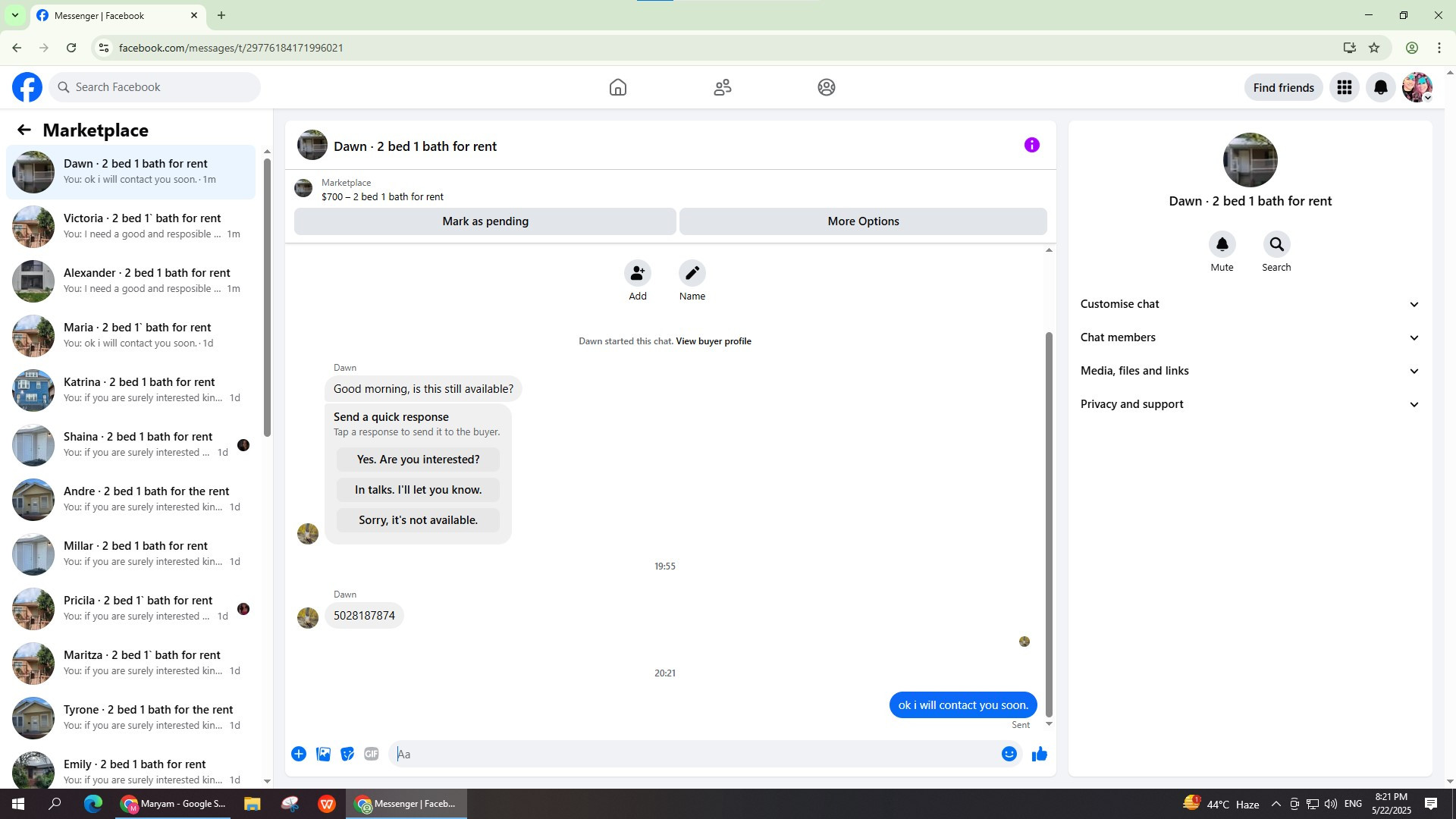Open Maritza's conversation
Image resolution: width=1456 pixels, height=819 pixels.
coord(130,664)
